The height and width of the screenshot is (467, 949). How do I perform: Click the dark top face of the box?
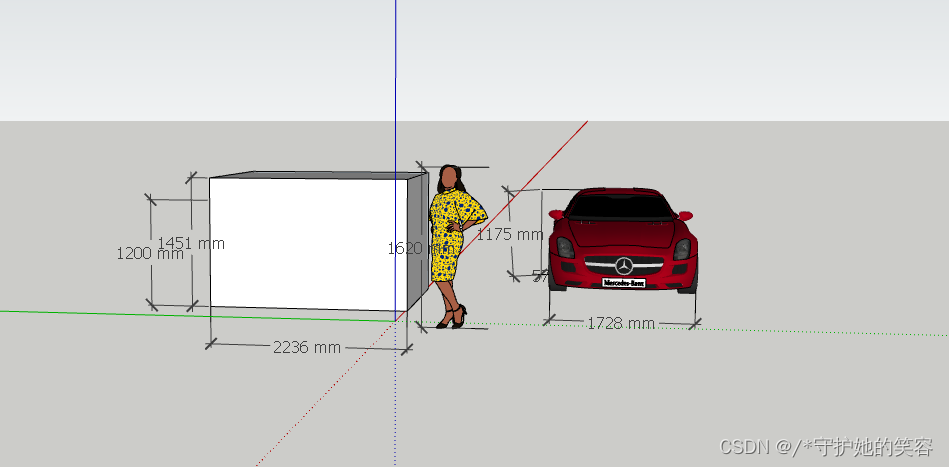coord(319,175)
